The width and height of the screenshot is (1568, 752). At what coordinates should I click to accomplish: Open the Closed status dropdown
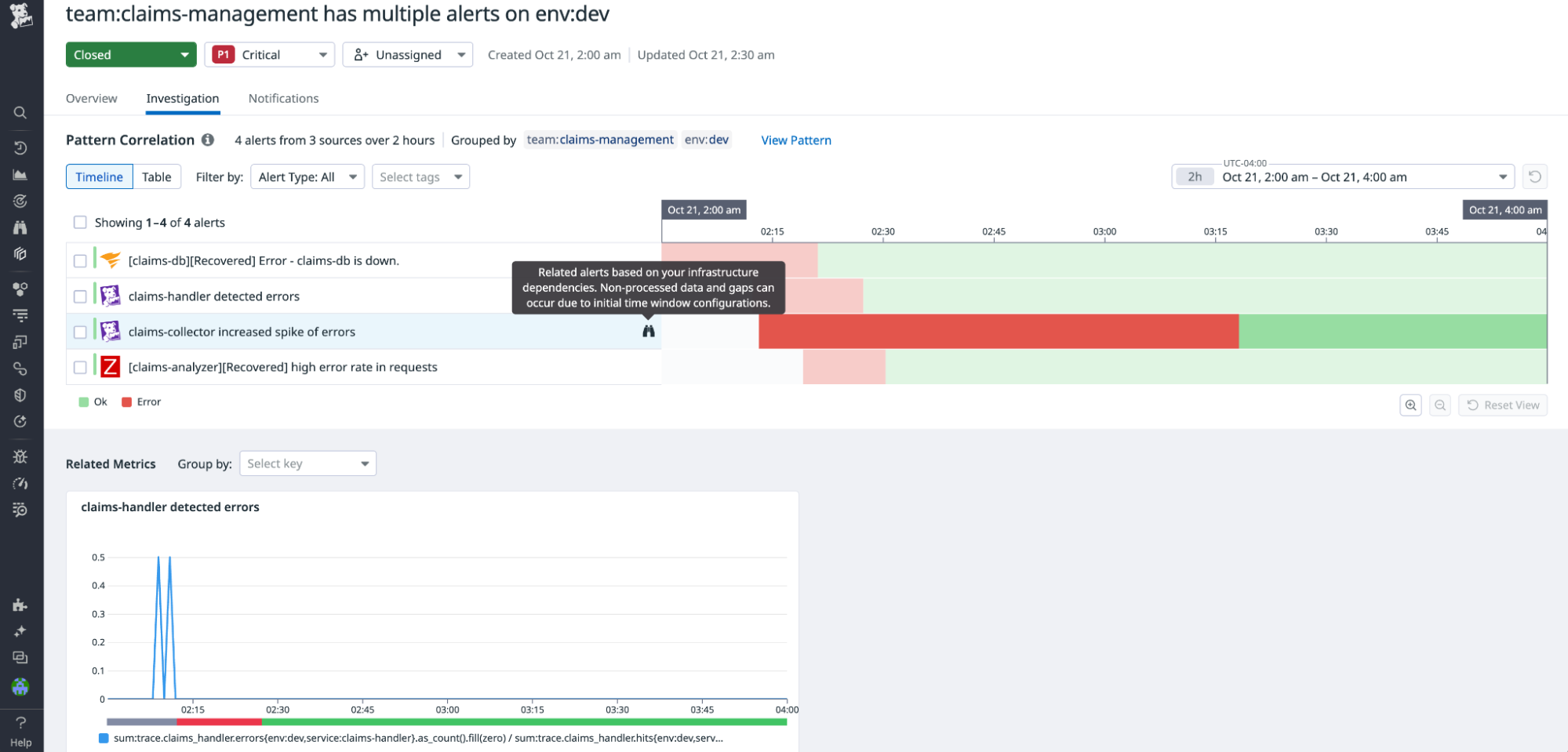[131, 54]
